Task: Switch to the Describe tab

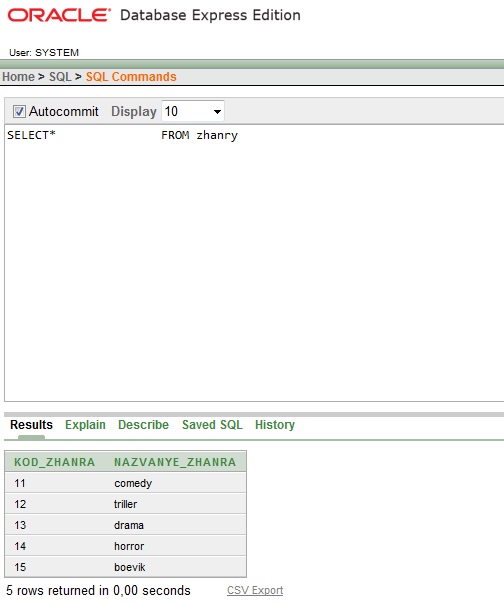Action: click(143, 425)
